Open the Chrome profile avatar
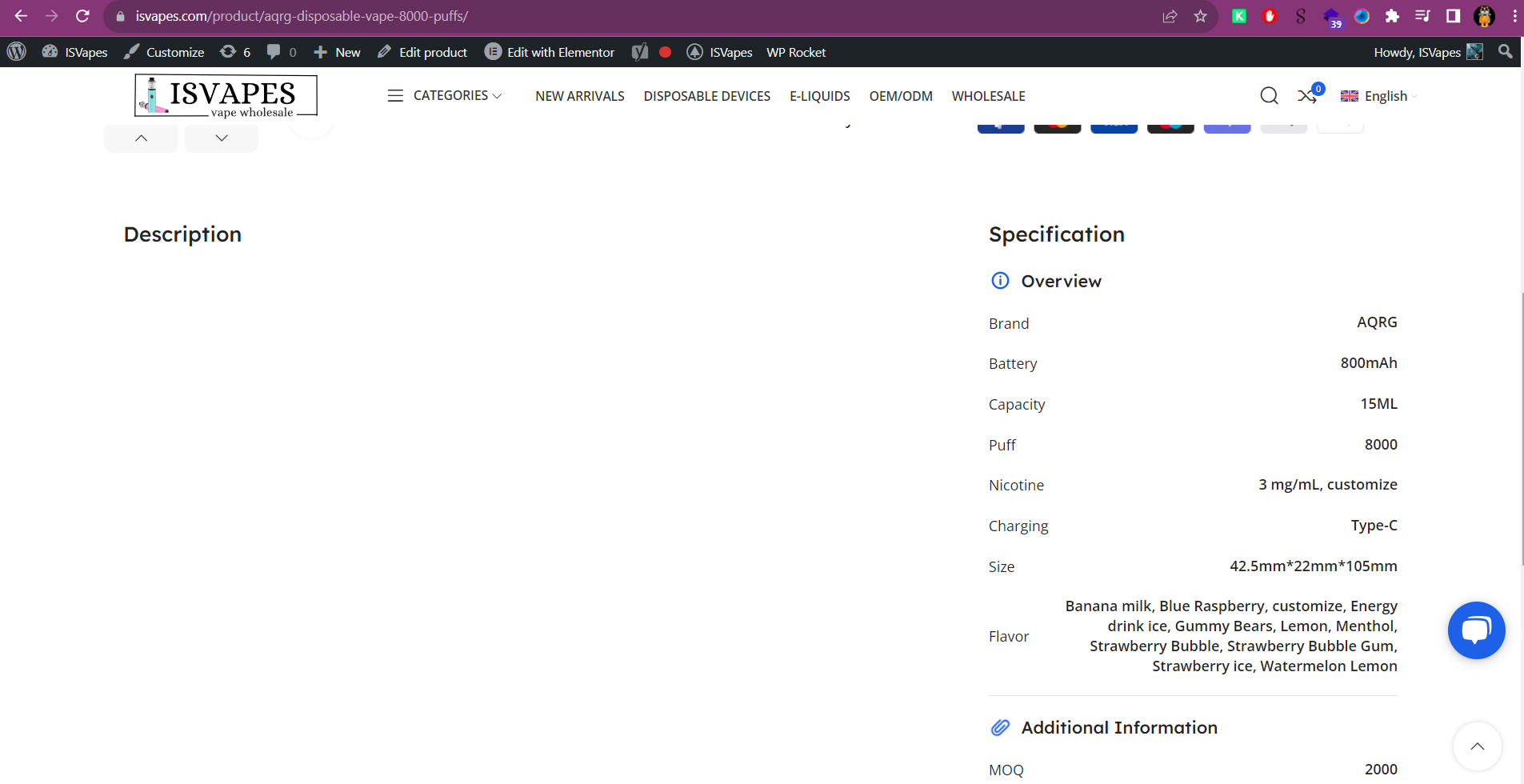 1484,16
